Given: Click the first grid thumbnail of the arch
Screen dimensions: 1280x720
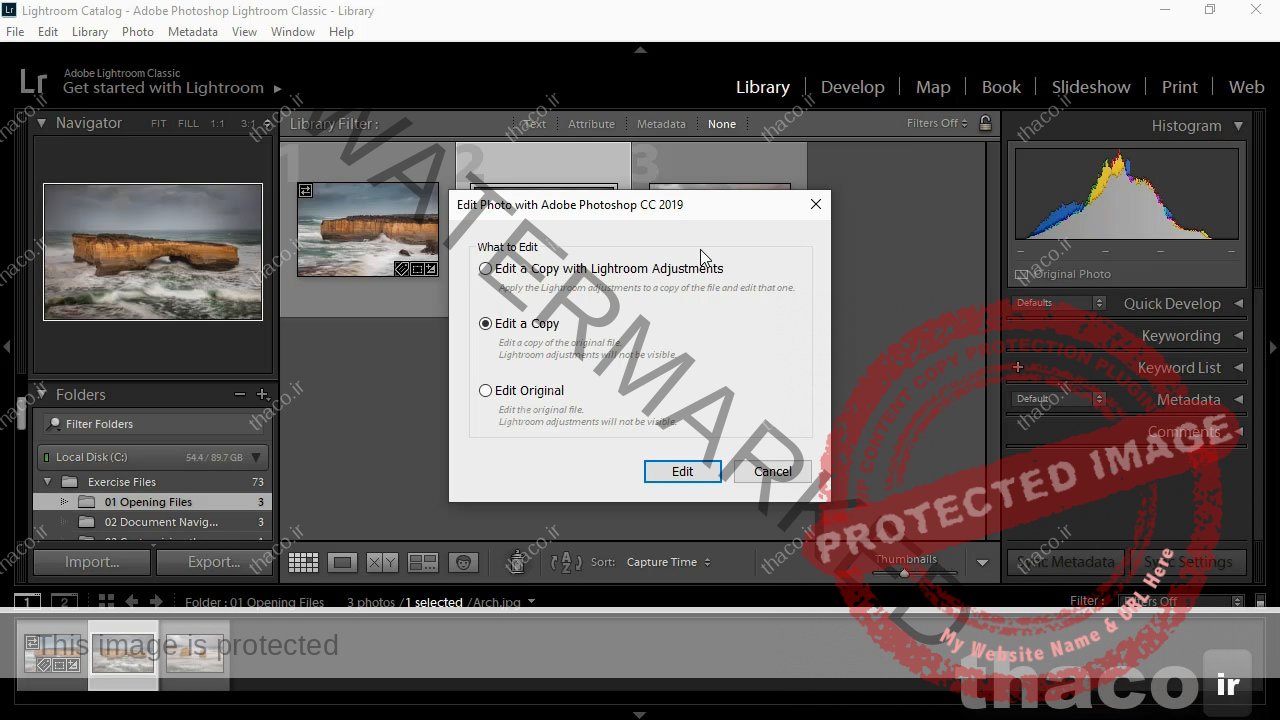Looking at the screenshot, I should pyautogui.click(x=368, y=228).
